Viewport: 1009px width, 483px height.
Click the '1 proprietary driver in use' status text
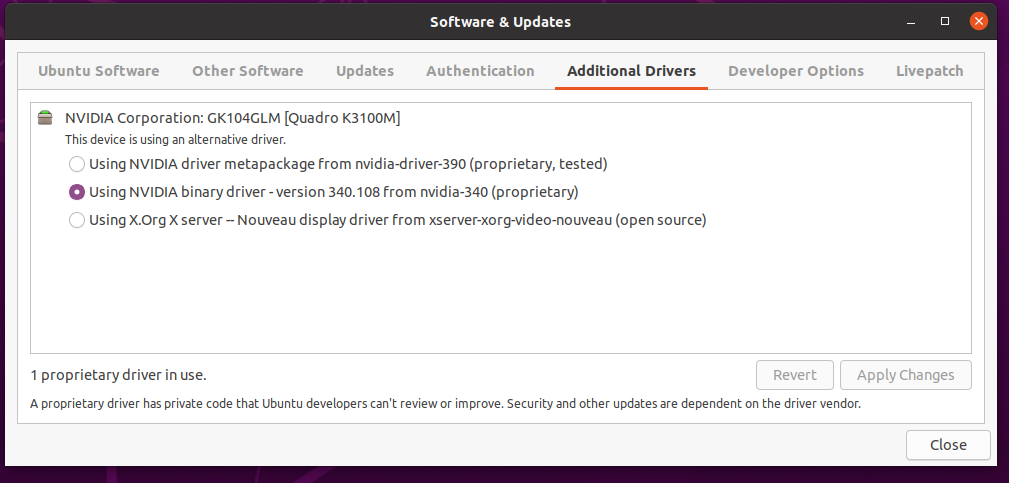[x=119, y=375]
